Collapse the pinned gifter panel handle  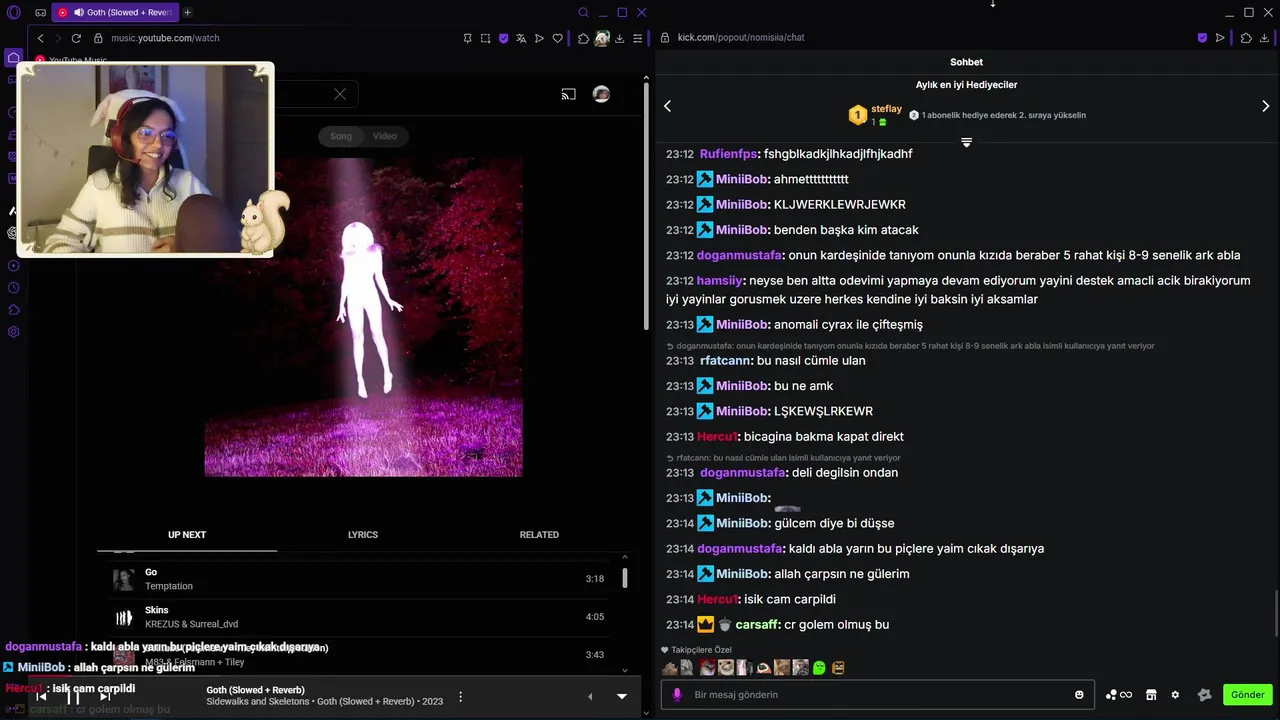point(966,142)
